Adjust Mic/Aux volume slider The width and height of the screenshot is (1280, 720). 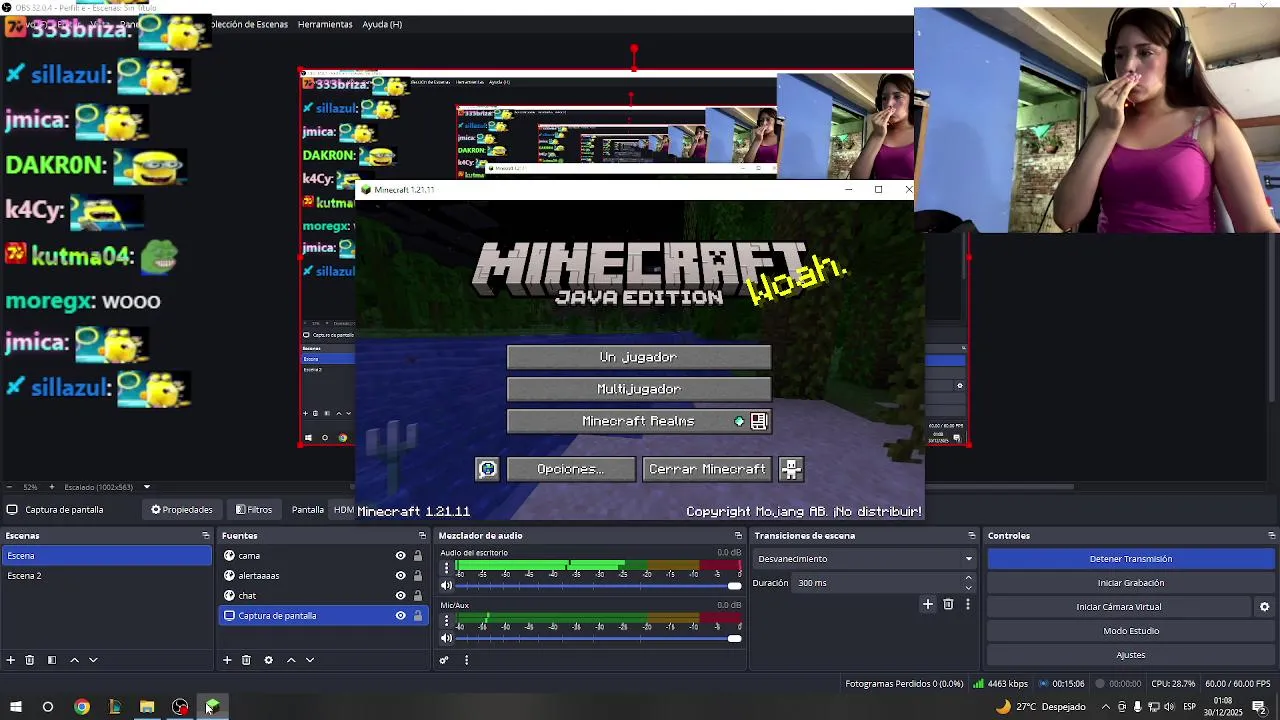tap(597, 638)
